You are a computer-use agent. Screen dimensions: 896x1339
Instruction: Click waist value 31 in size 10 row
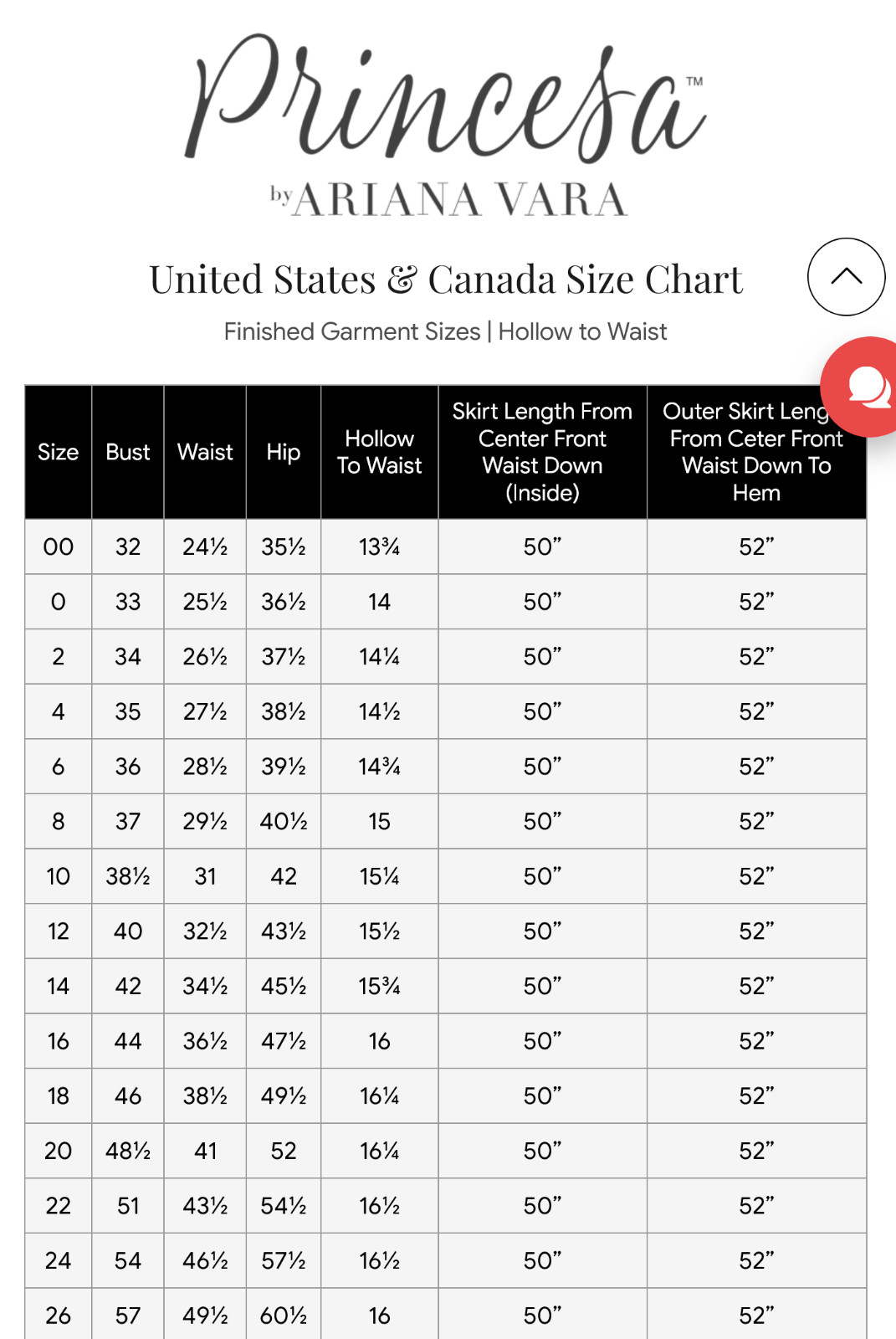point(205,876)
